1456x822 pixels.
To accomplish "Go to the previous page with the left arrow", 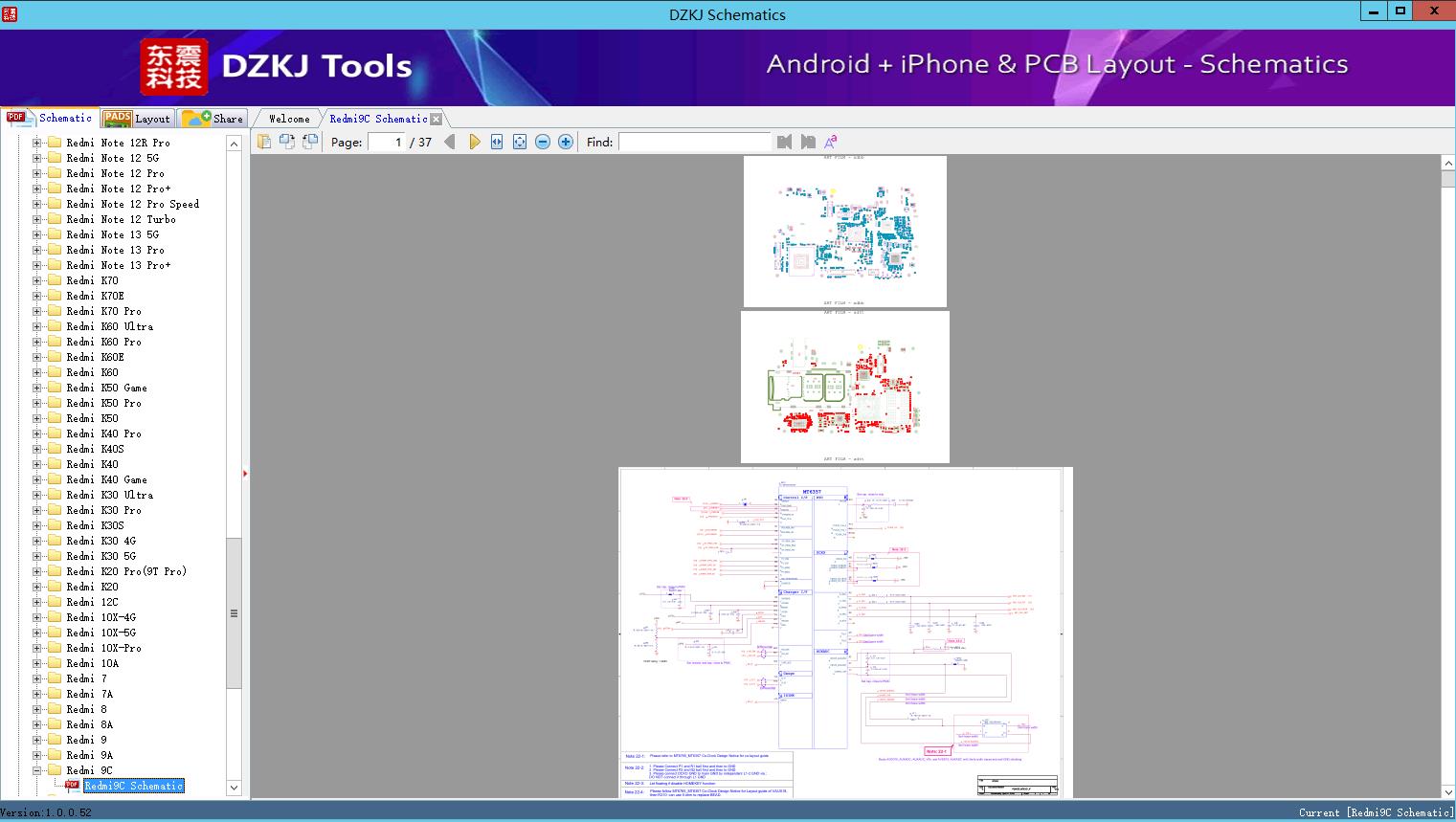I will coord(450,142).
